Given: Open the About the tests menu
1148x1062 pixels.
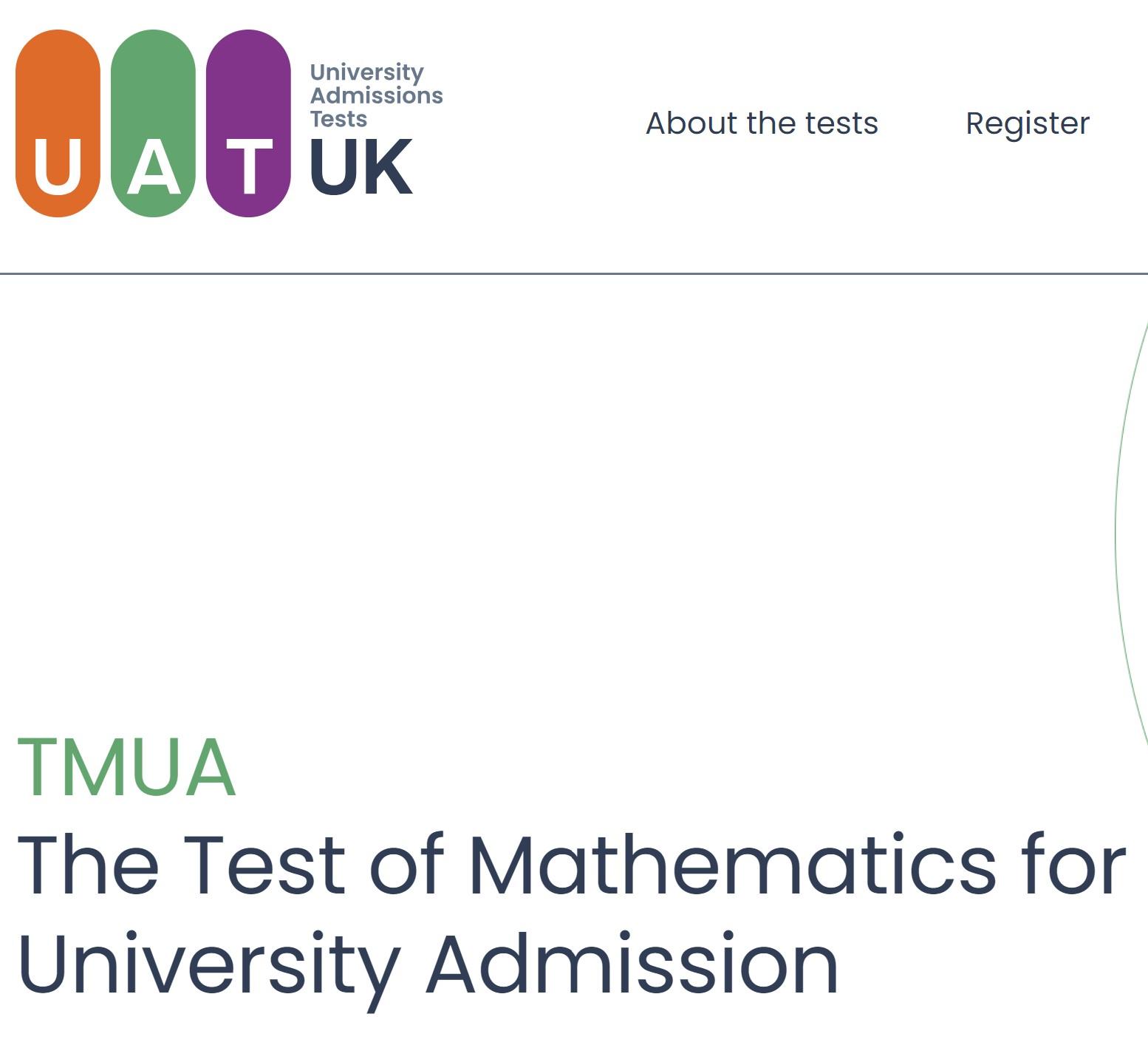Looking at the screenshot, I should coord(762,123).
